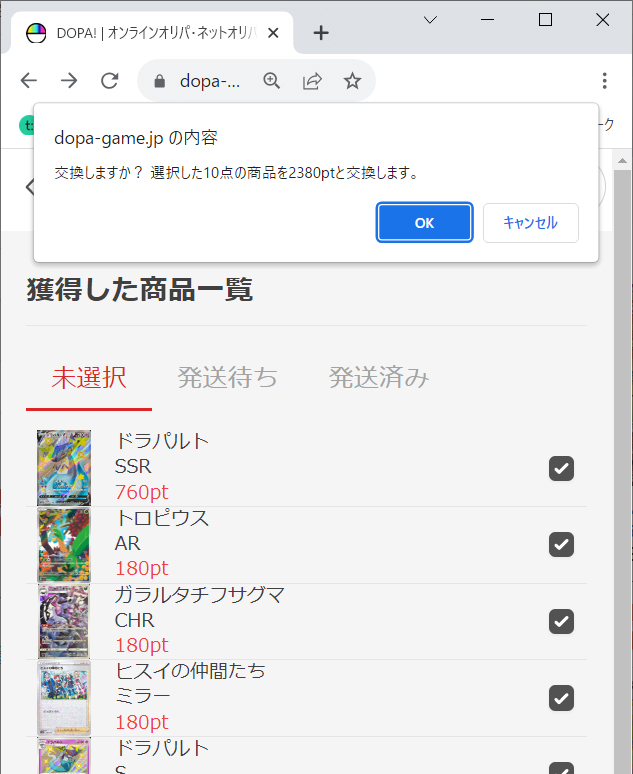Screen dimensions: 633x774
Task: Bookmark this page with star
Action: (352, 80)
